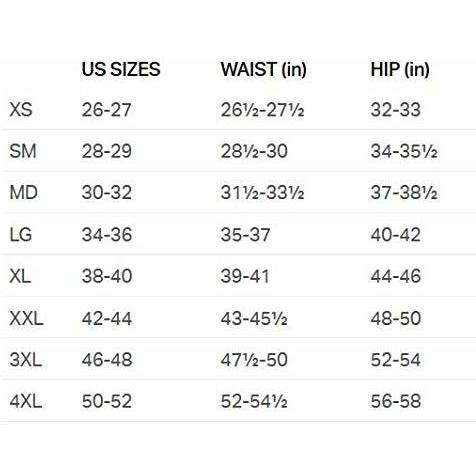Click US size value 50-52
The width and height of the screenshot is (476, 476).
click(107, 401)
